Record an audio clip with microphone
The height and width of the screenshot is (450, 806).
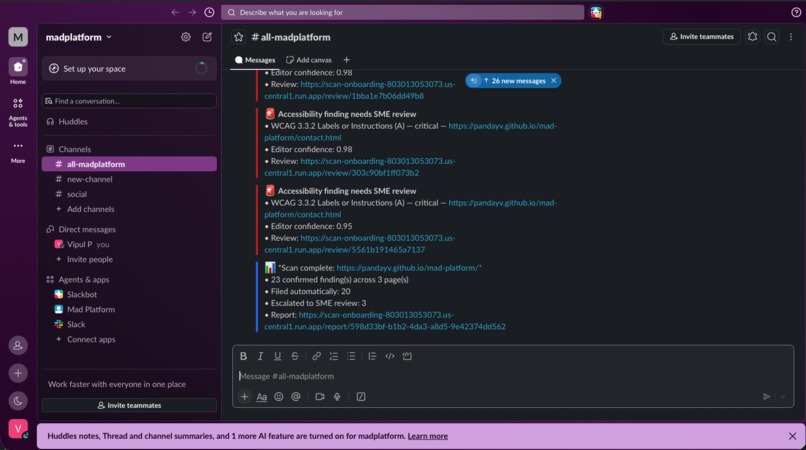tap(337, 397)
